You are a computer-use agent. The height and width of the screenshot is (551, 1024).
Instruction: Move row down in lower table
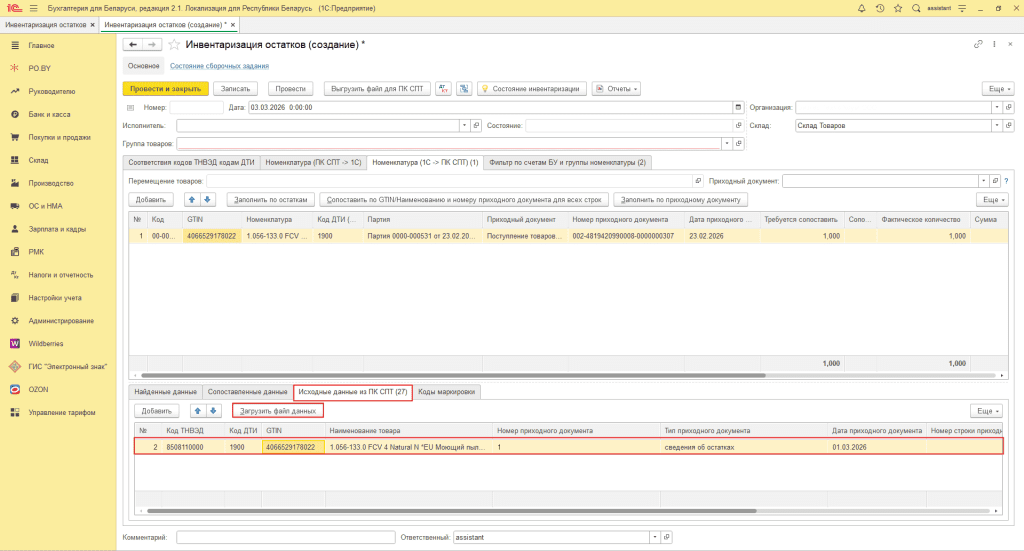pos(213,411)
